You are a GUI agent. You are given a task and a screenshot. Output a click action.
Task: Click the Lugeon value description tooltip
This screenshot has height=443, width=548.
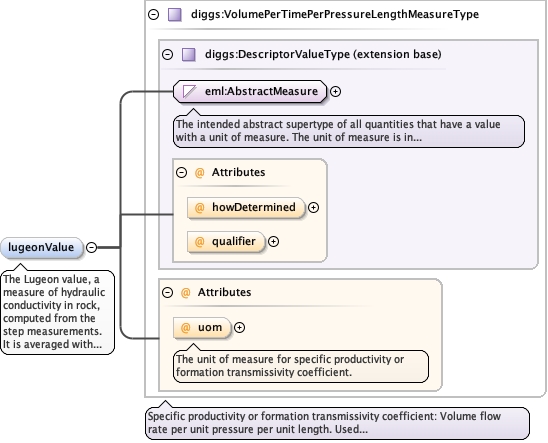coord(57,312)
